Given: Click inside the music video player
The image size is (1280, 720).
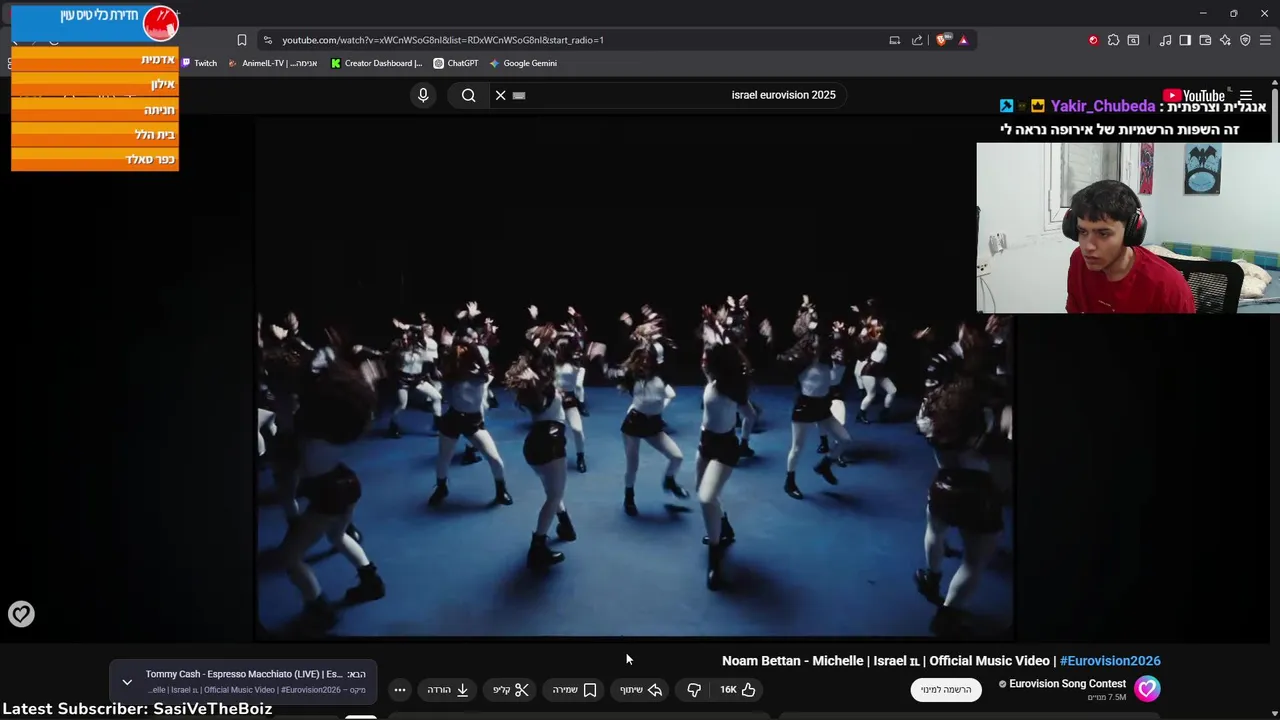Looking at the screenshot, I should 635,378.
